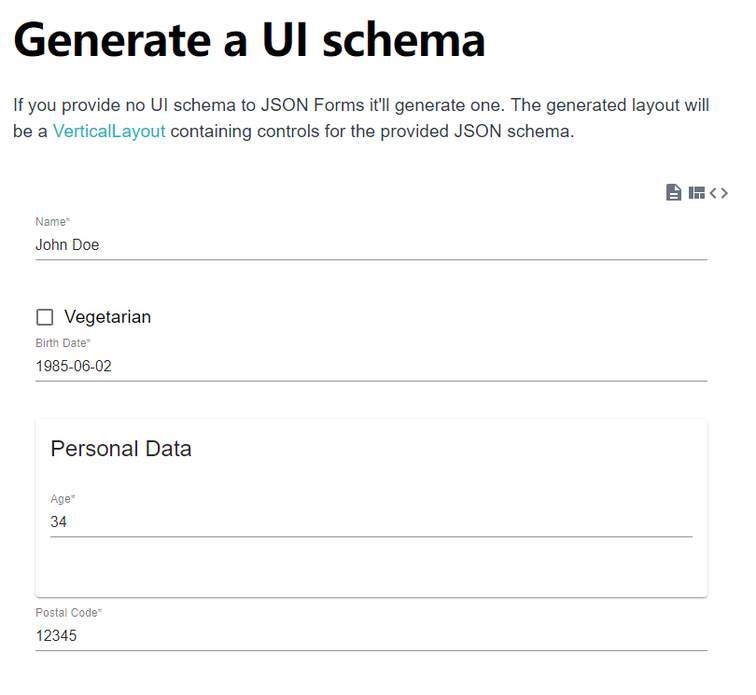Image resolution: width=756 pixels, height=695 pixels.
Task: Show the UI schema layout icon view
Action: (697, 193)
